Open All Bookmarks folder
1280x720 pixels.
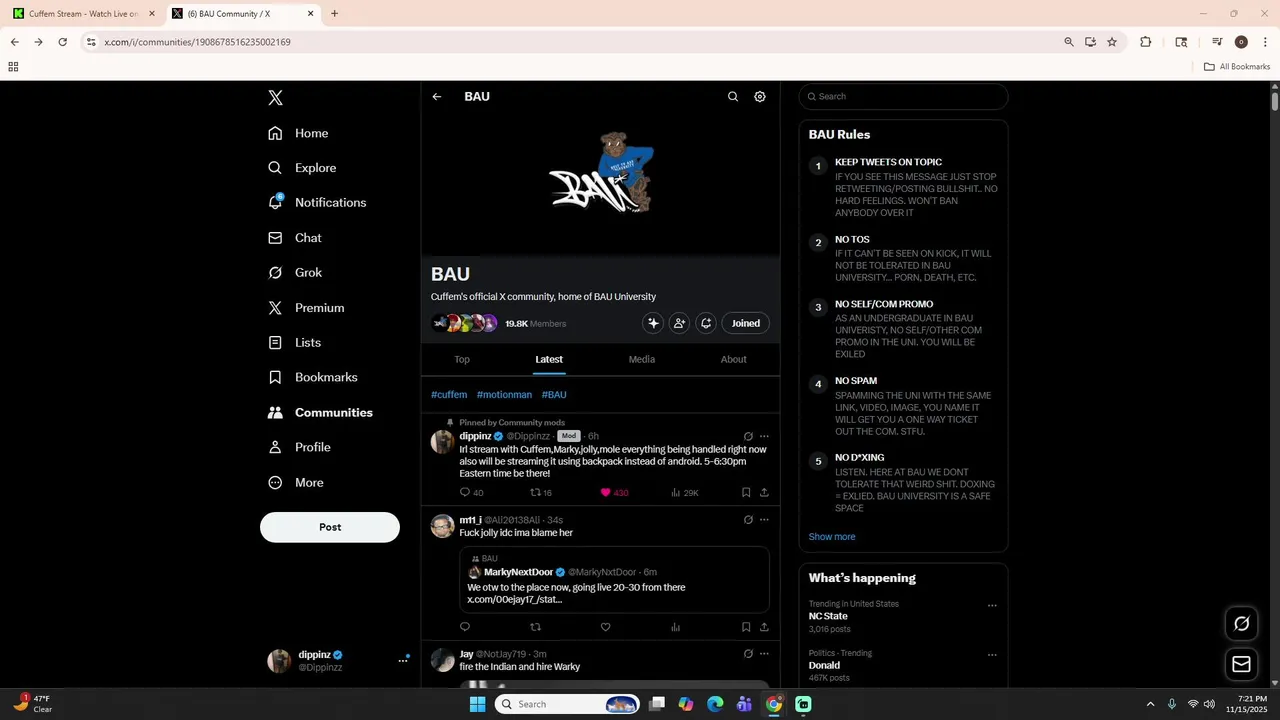pos(1237,67)
